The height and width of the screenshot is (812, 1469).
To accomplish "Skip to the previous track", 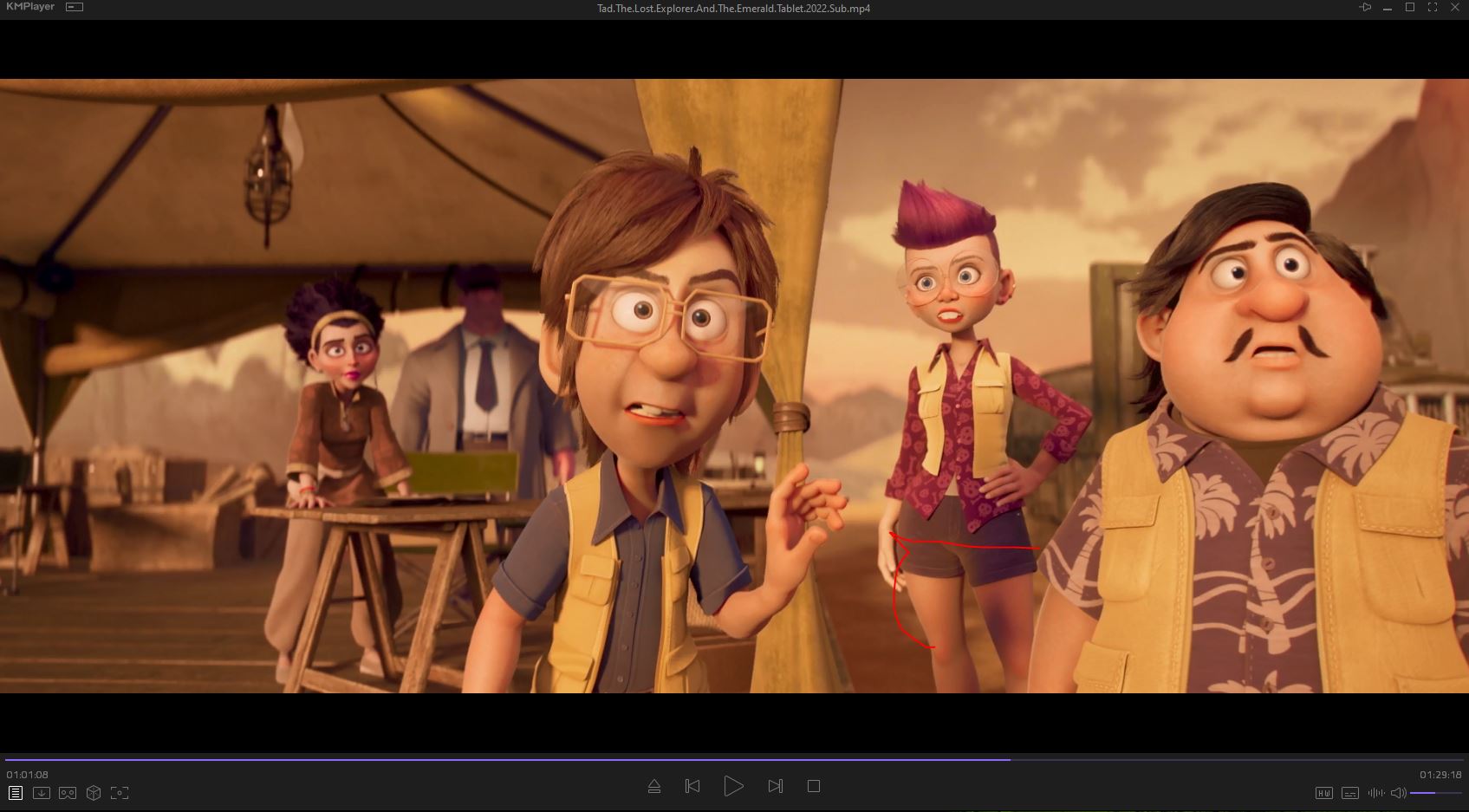I will coord(692,786).
